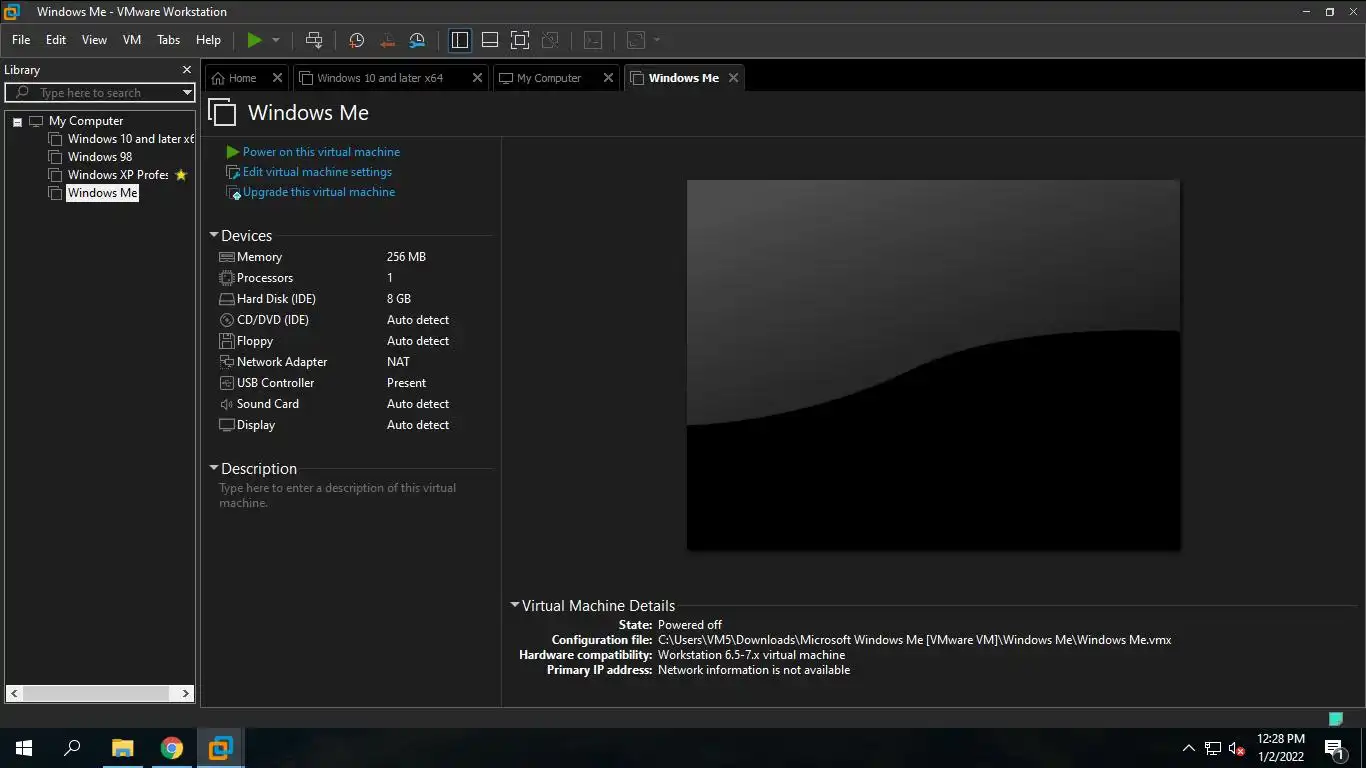This screenshot has height=768, width=1366.
Task: Click the muted volume tray icon
Action: (x=1237, y=748)
